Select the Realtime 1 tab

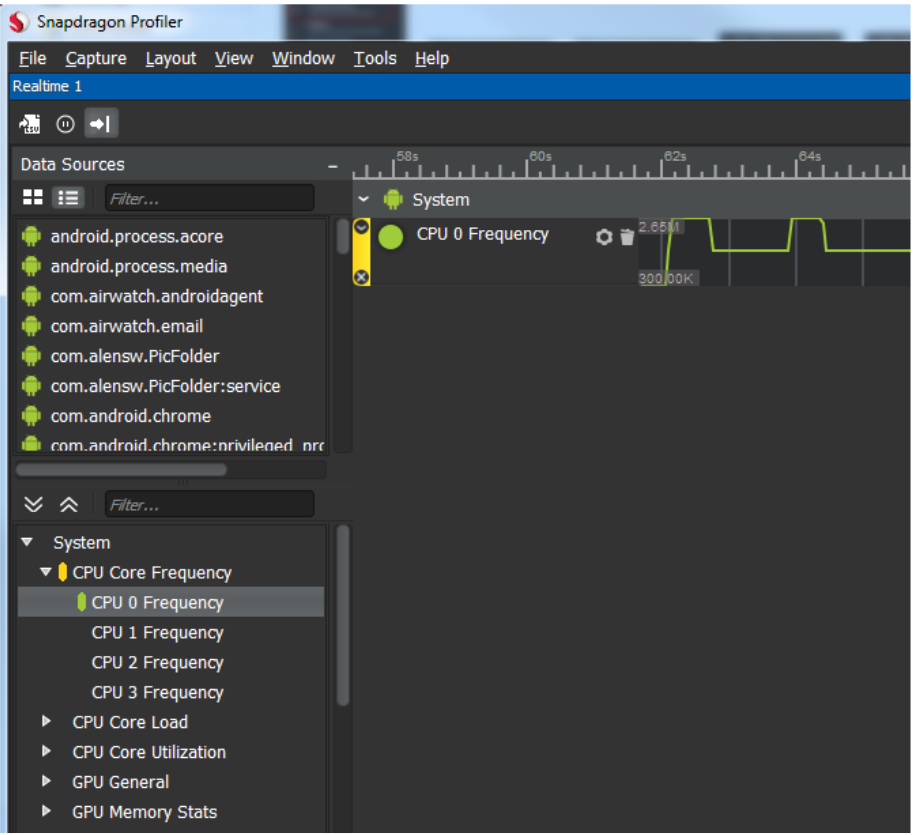pyautogui.click(x=47, y=86)
